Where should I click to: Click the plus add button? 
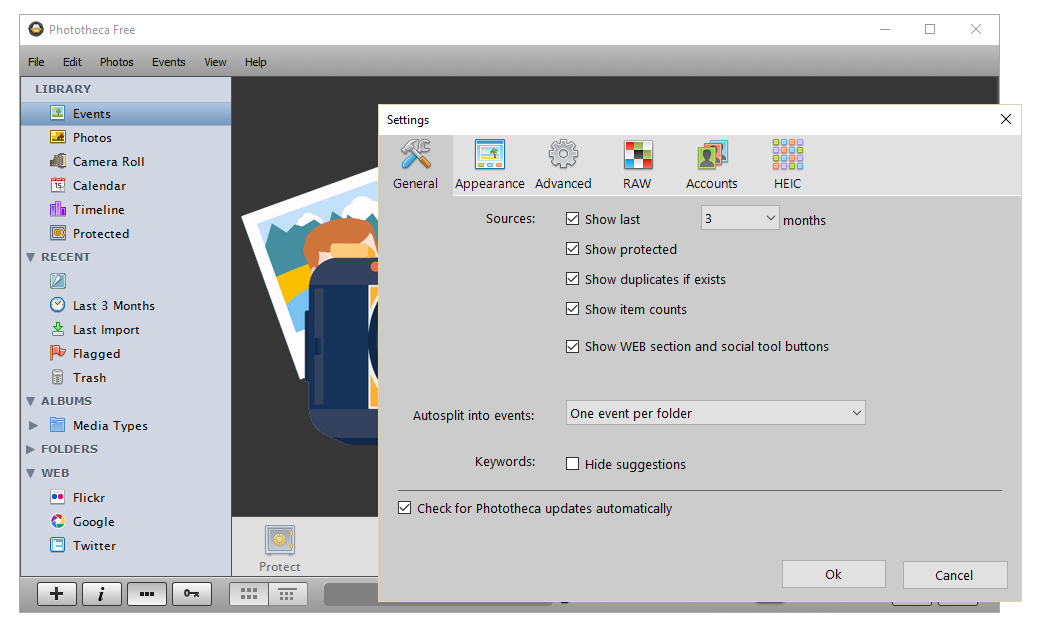(x=57, y=594)
